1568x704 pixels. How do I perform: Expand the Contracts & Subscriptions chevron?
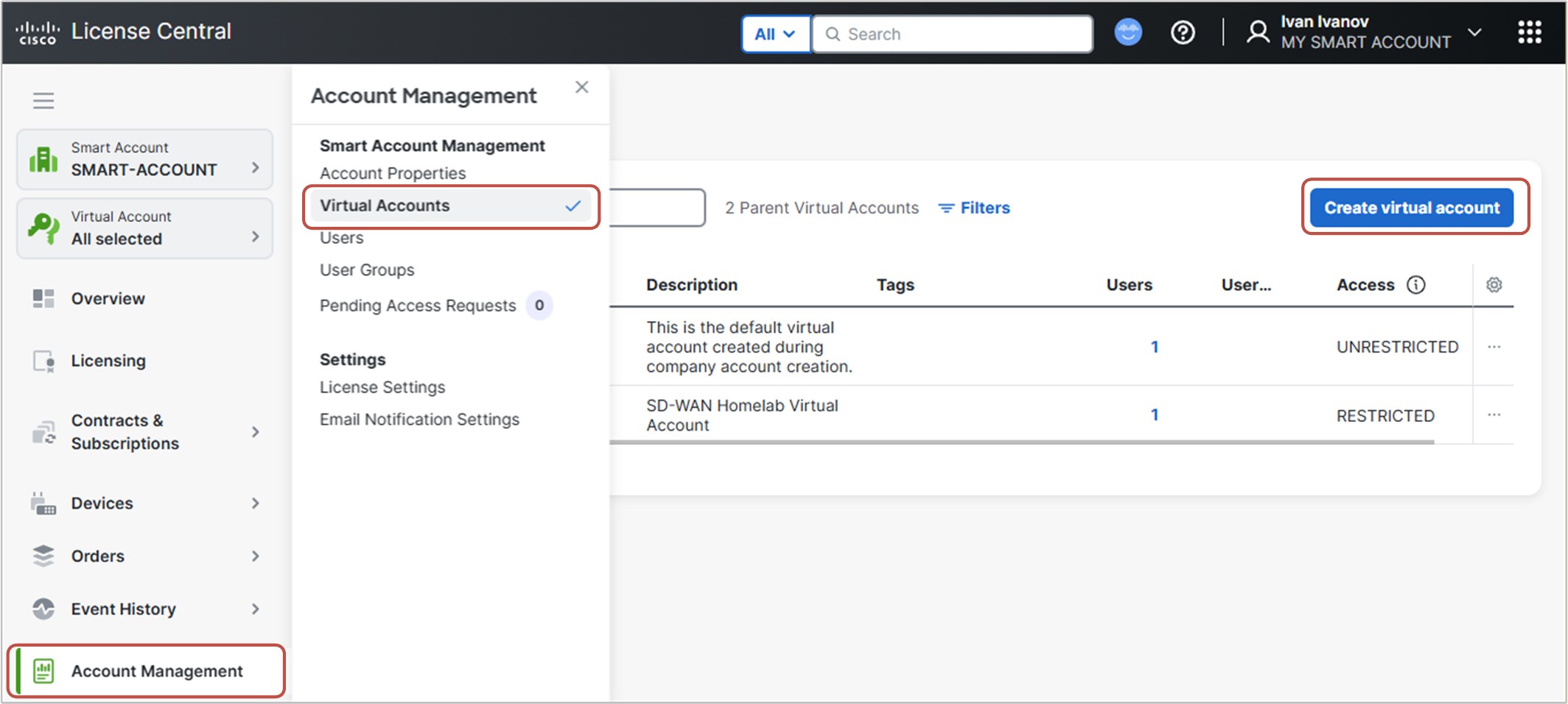[x=255, y=432]
